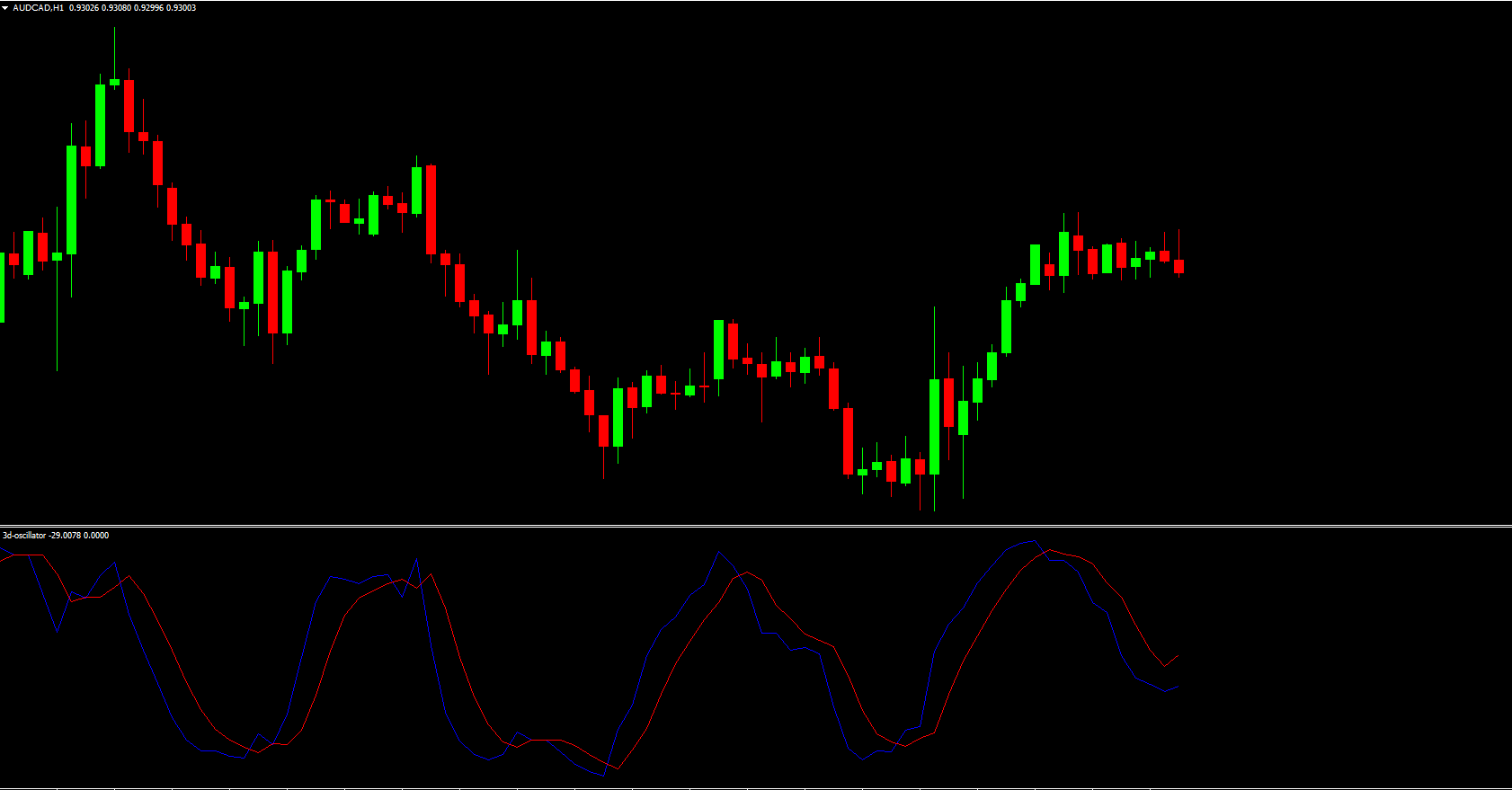Select the long red candle dropping to the lowest low

pos(848,440)
